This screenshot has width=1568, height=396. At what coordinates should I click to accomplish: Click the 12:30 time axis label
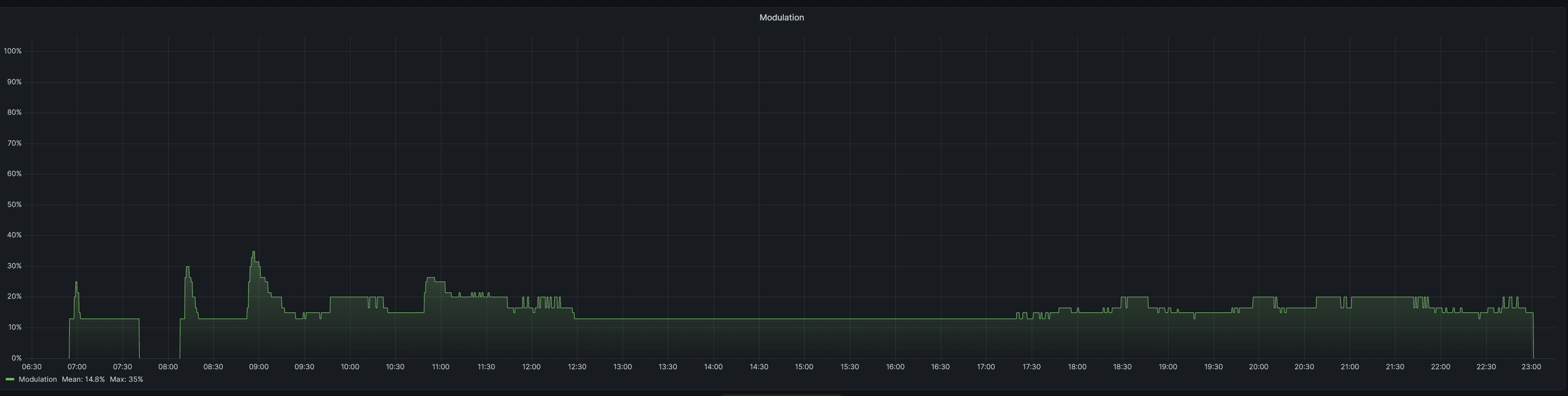coord(577,367)
